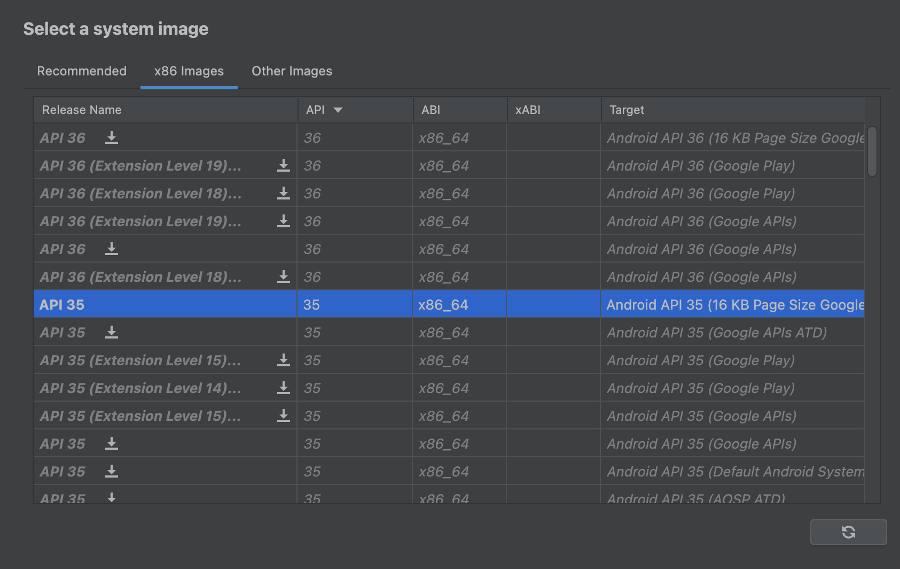Download API 35 Extension Level 15 Google APIs image

(284, 416)
